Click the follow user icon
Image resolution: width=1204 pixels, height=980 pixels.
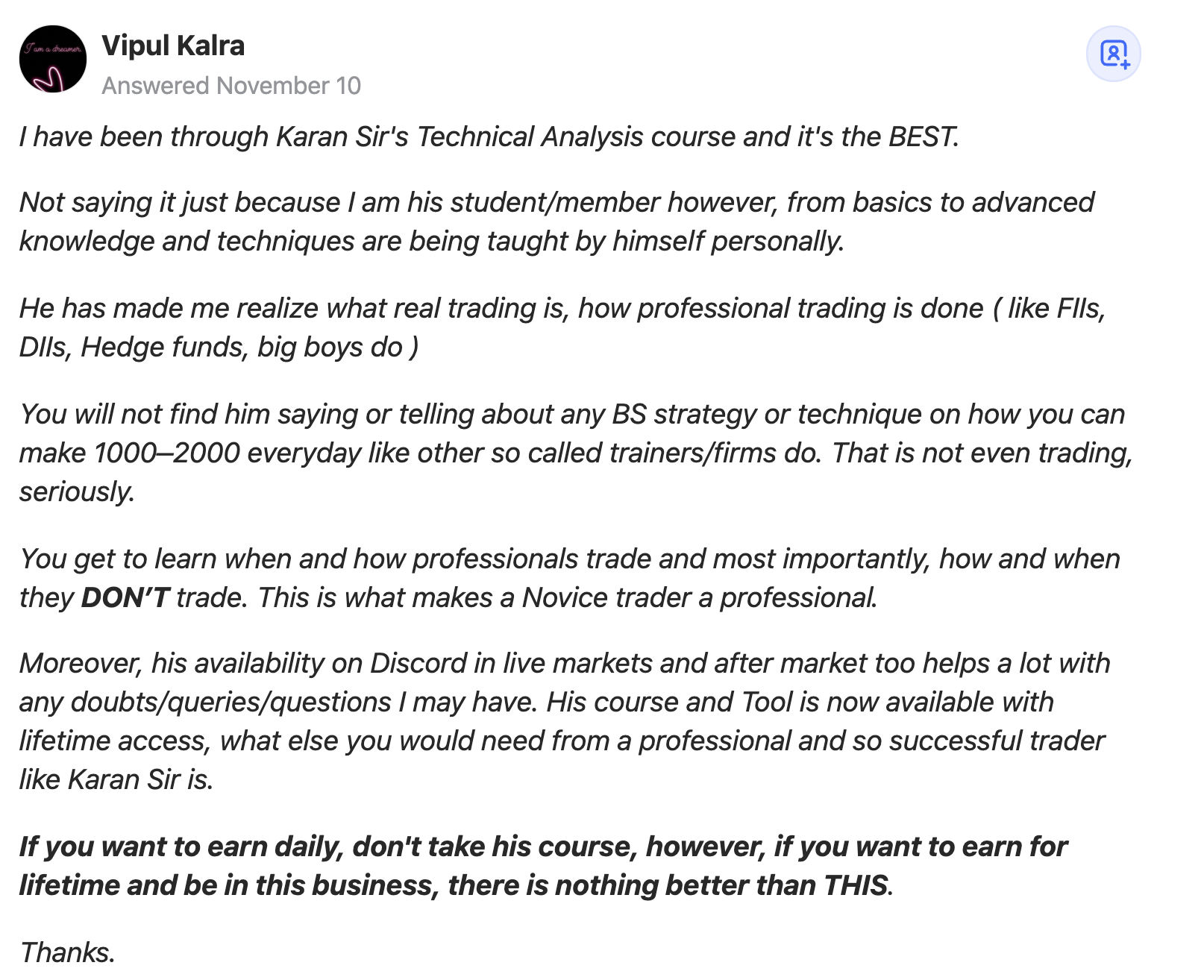point(1114,54)
